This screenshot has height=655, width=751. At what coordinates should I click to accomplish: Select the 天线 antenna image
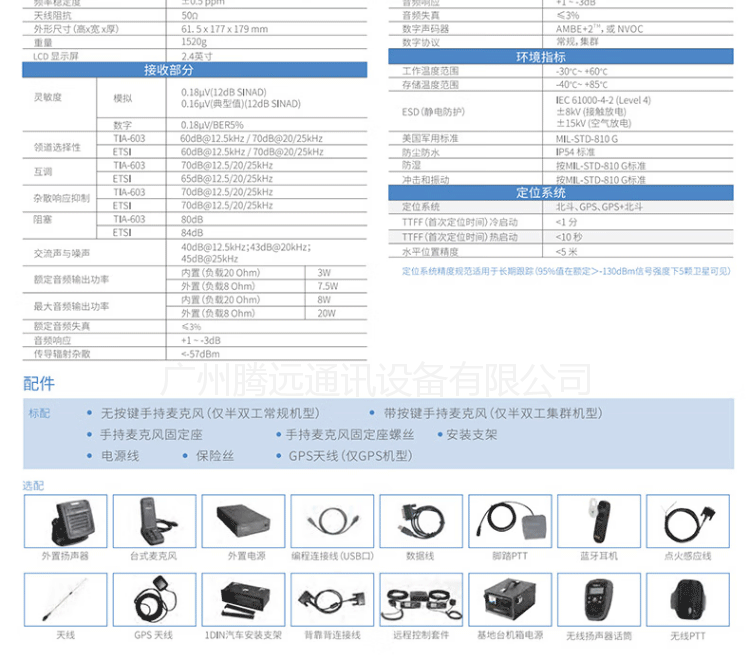(66, 599)
